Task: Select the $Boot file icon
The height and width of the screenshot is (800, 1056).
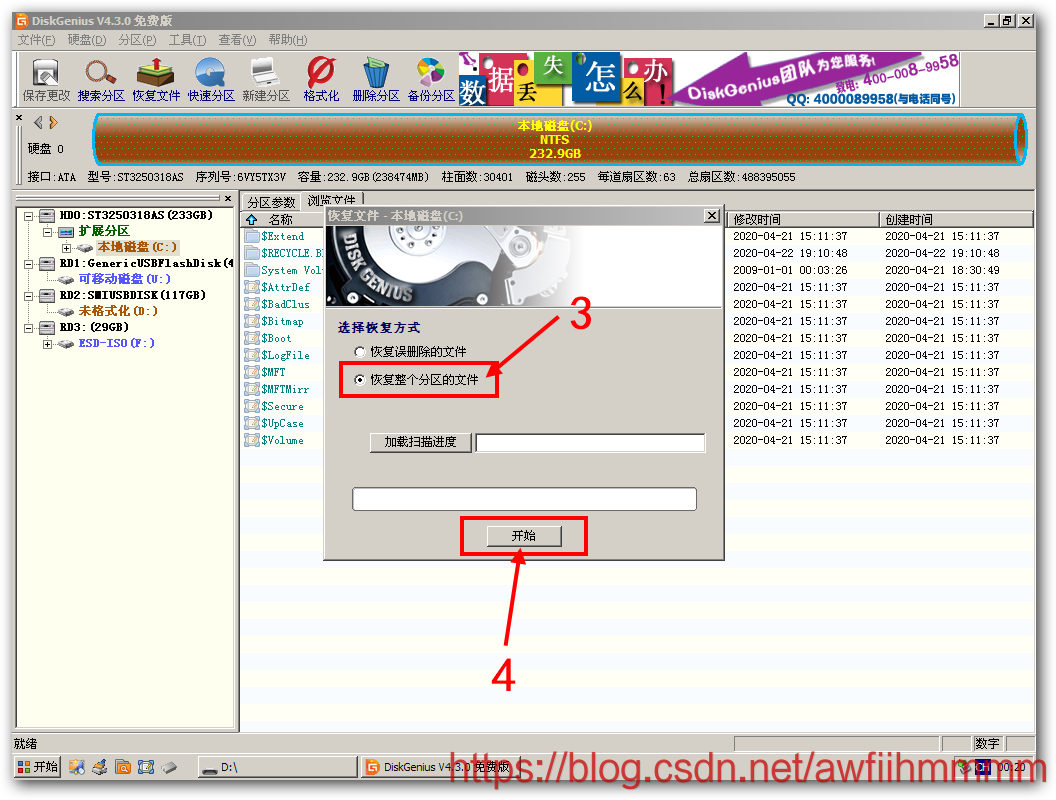Action: pos(252,338)
